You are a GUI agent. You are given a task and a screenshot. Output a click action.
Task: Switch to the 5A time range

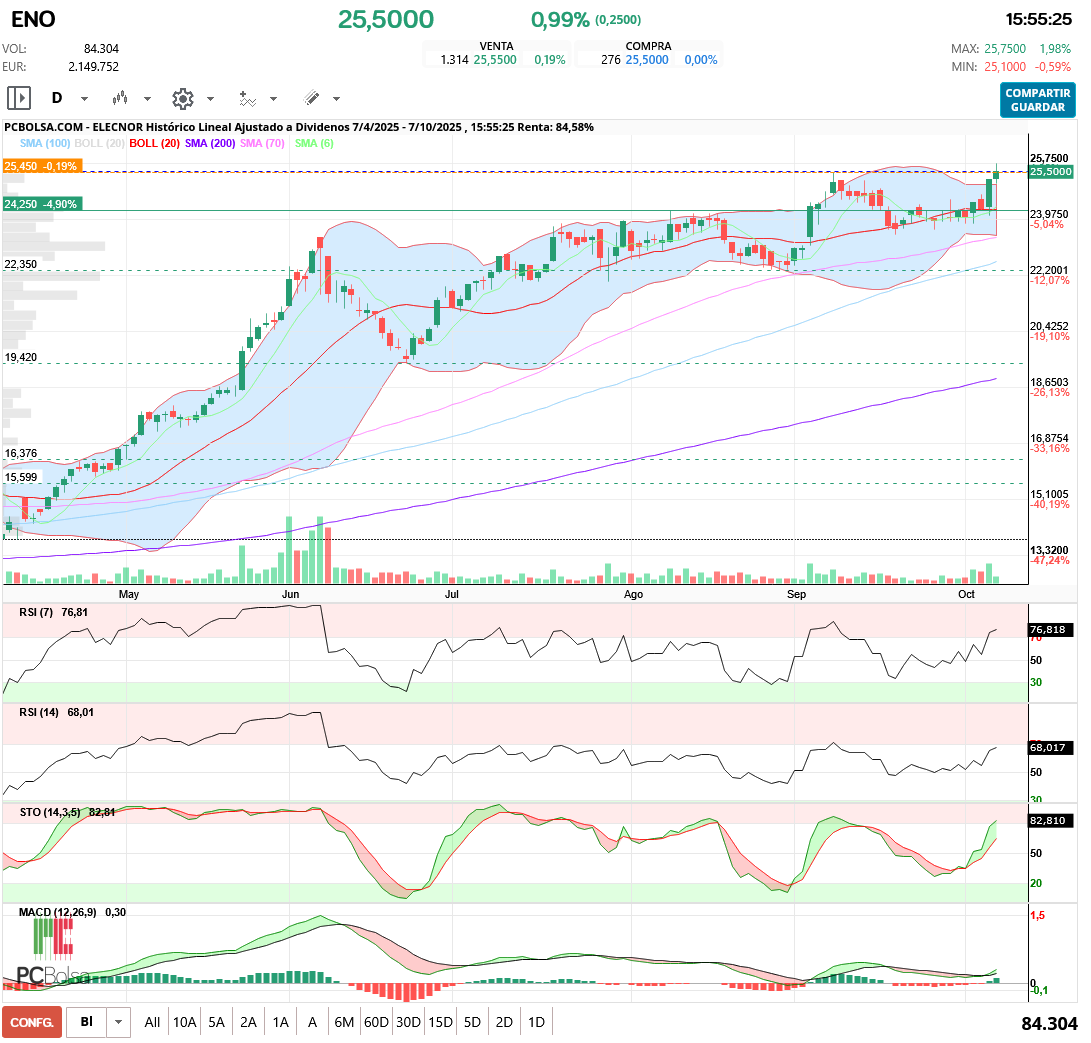(216, 1022)
